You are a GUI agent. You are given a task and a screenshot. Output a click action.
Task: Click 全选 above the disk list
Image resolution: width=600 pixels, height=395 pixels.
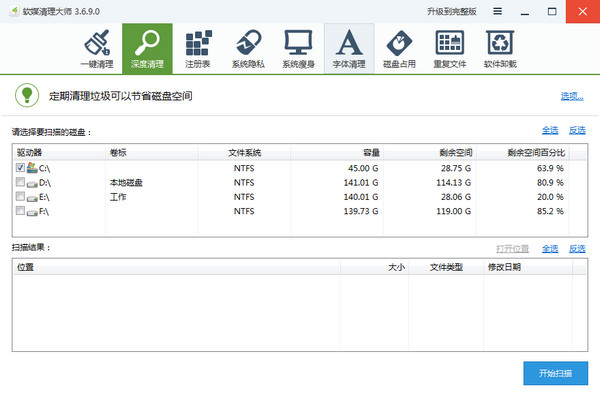[550, 130]
